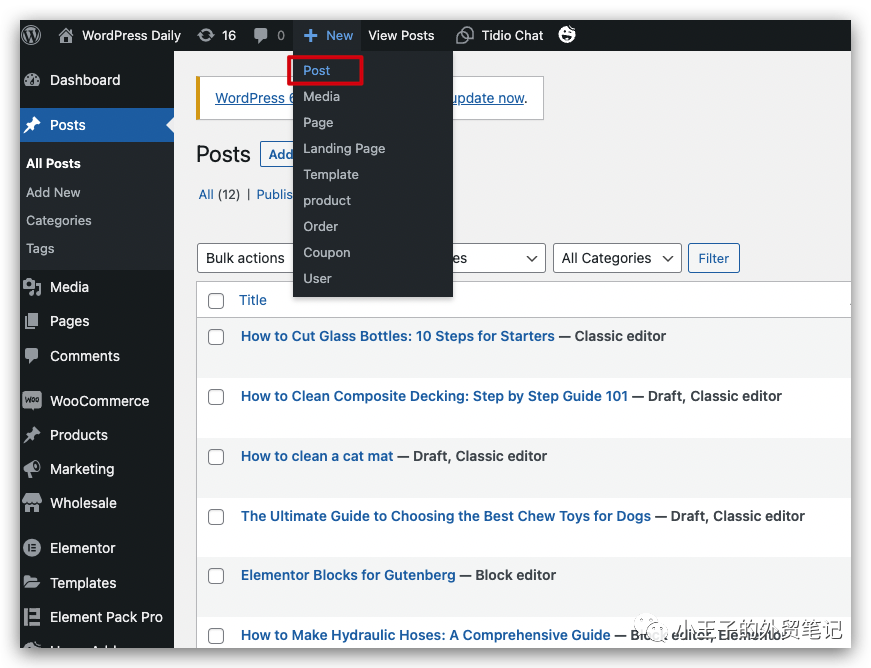Viewport: 871px width, 668px height.
Task: Click the Elementor circle icon
Action: pos(32,548)
